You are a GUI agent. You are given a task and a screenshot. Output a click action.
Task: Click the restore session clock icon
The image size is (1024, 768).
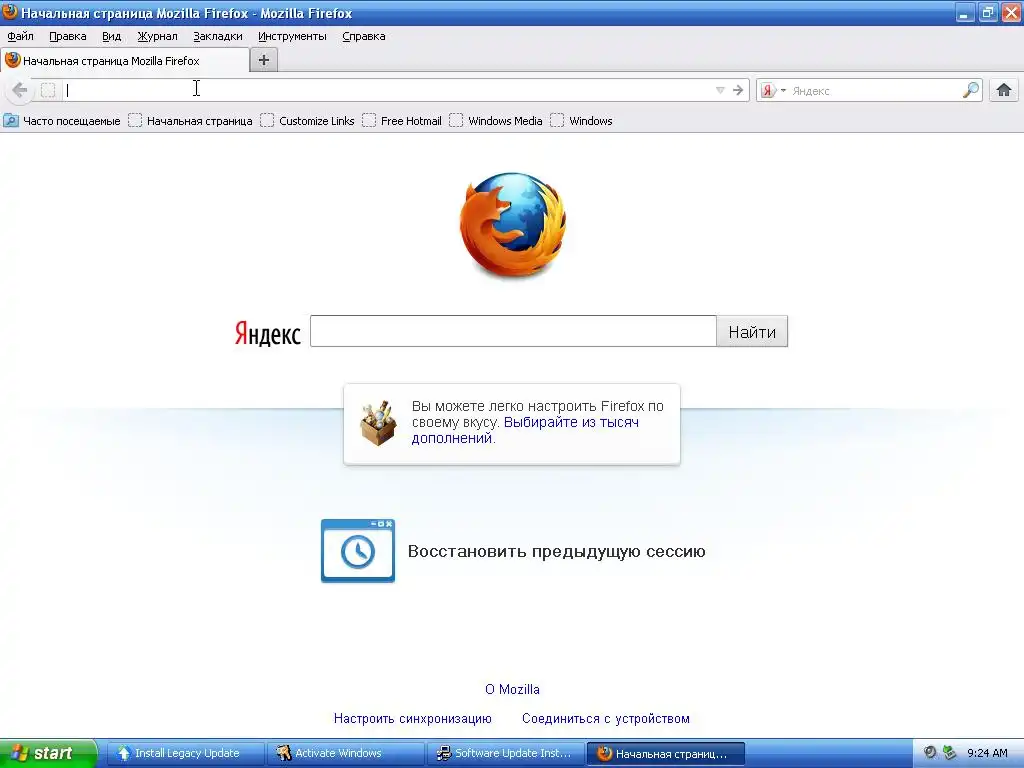(358, 551)
